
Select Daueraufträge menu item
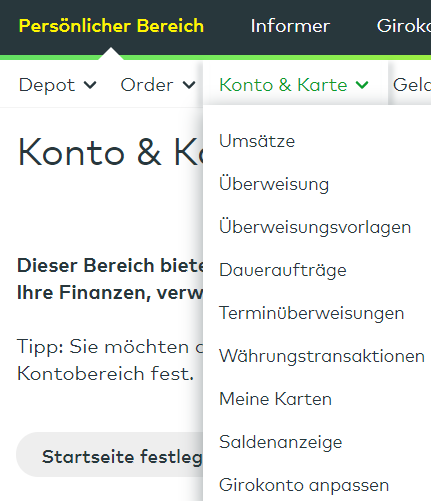(283, 270)
